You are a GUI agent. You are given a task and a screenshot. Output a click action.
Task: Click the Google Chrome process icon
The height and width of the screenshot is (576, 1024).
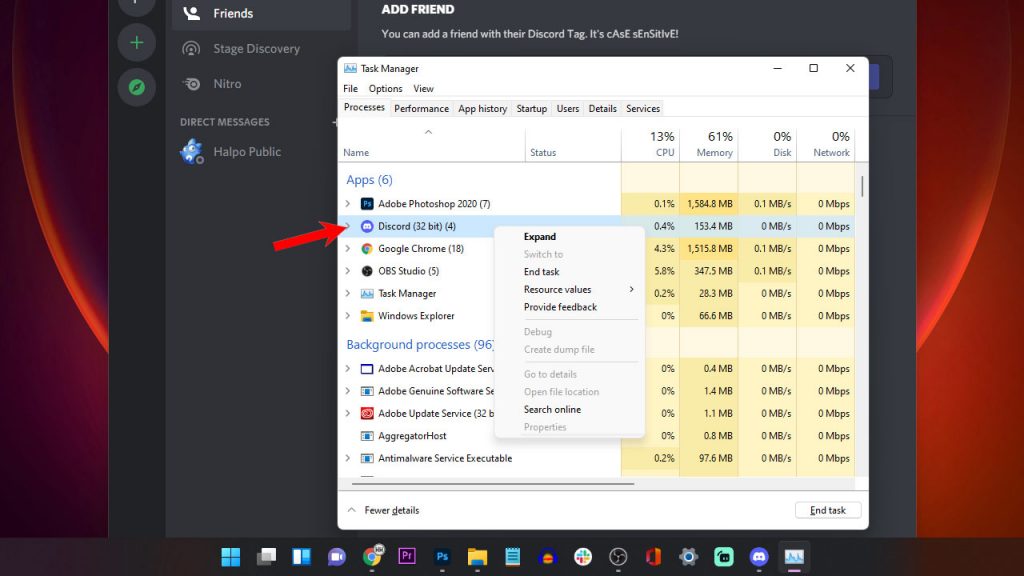(x=367, y=248)
